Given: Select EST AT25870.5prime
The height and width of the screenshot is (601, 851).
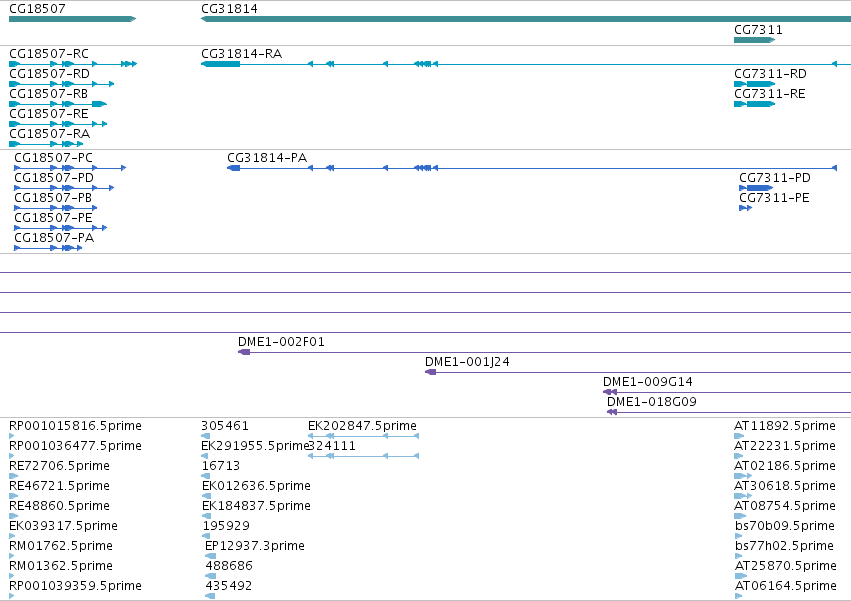Looking at the screenshot, I should tap(786, 566).
